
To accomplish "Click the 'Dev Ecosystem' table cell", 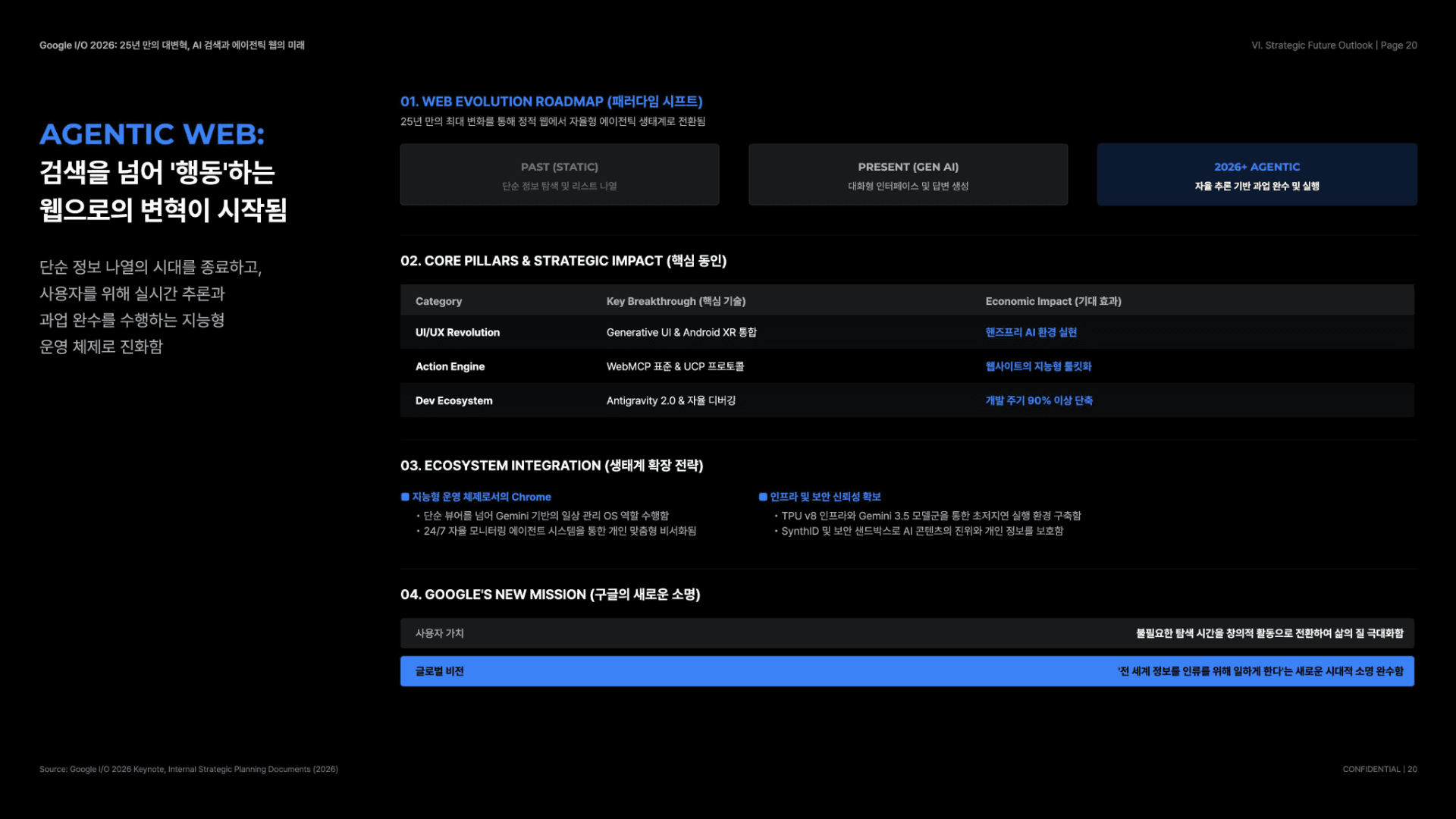I will tap(453, 400).
